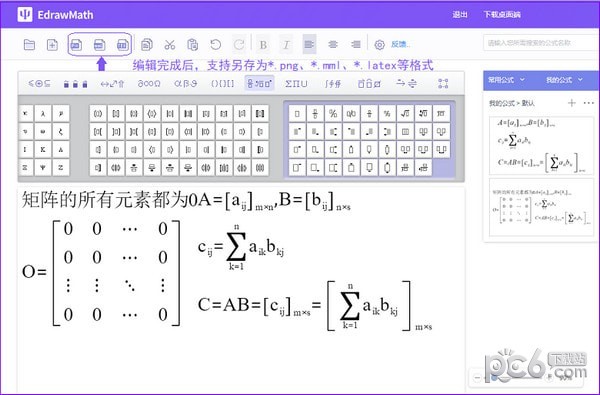Save the formula as a PNG image
Screen dimensions: 600x395
point(76,45)
